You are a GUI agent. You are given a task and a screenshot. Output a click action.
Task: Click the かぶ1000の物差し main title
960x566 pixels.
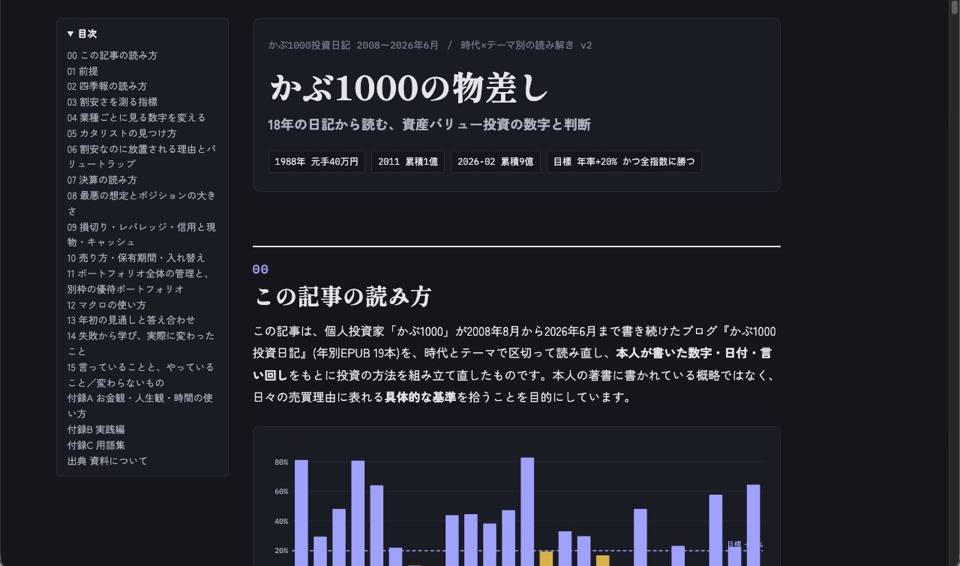[409, 88]
